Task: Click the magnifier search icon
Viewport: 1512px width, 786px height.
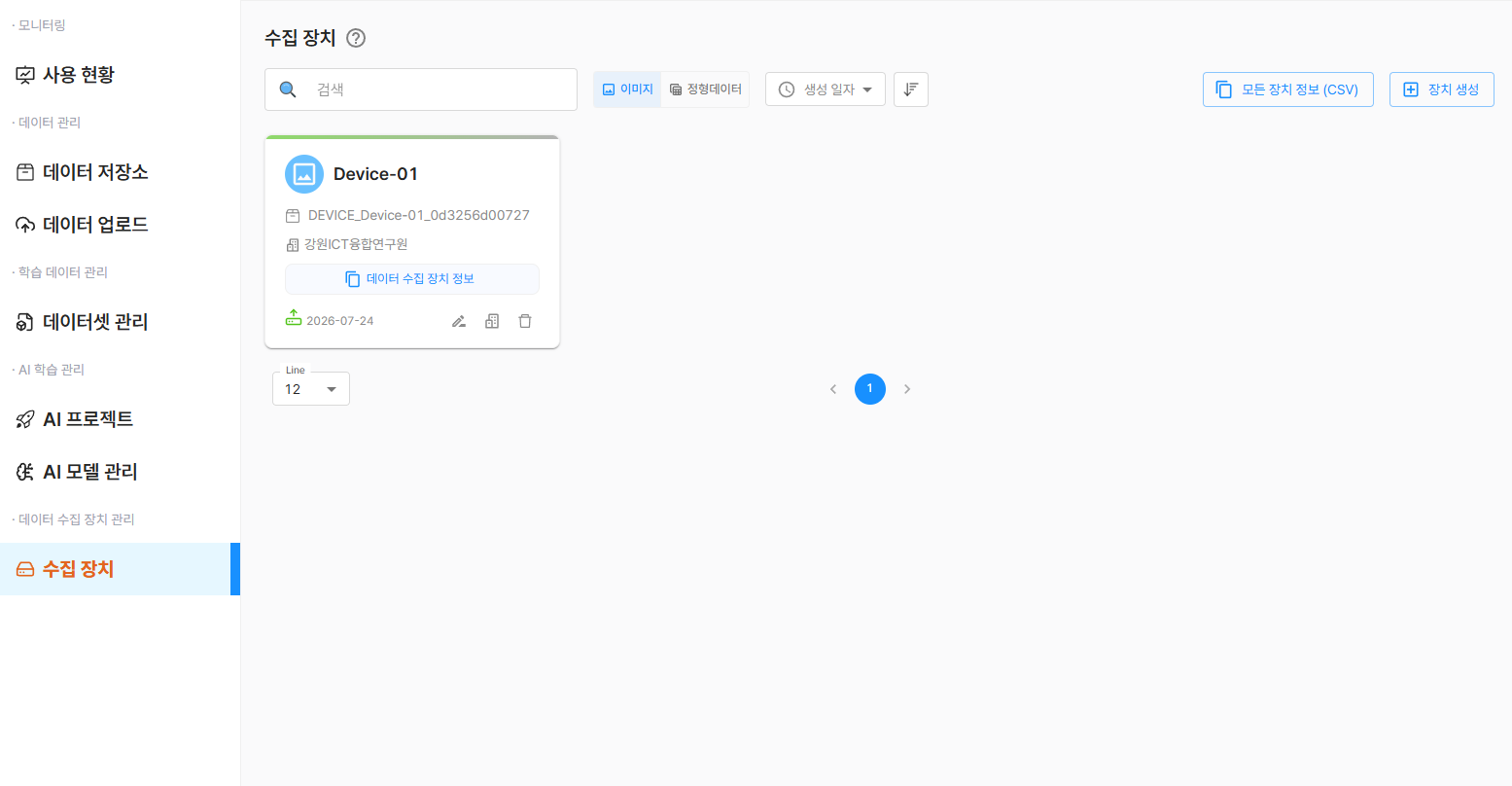Action: (288, 89)
